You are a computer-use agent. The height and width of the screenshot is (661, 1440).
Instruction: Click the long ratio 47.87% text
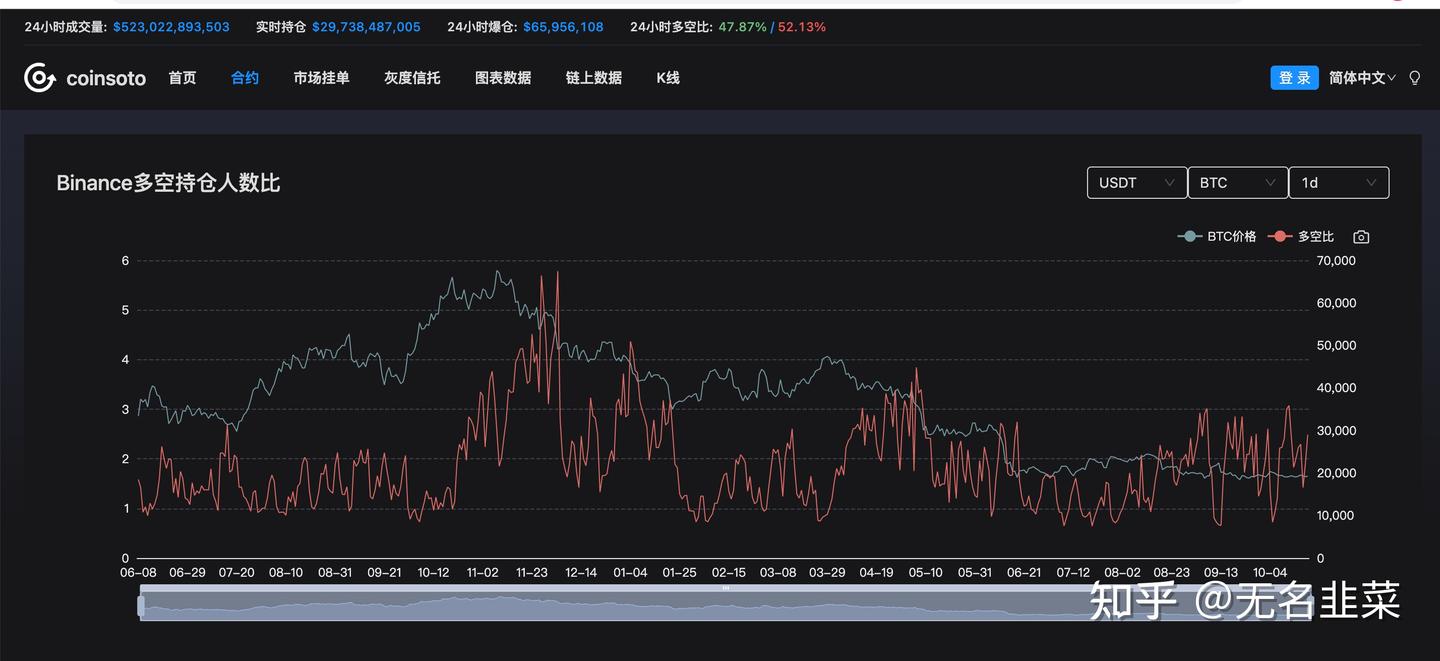pos(742,27)
